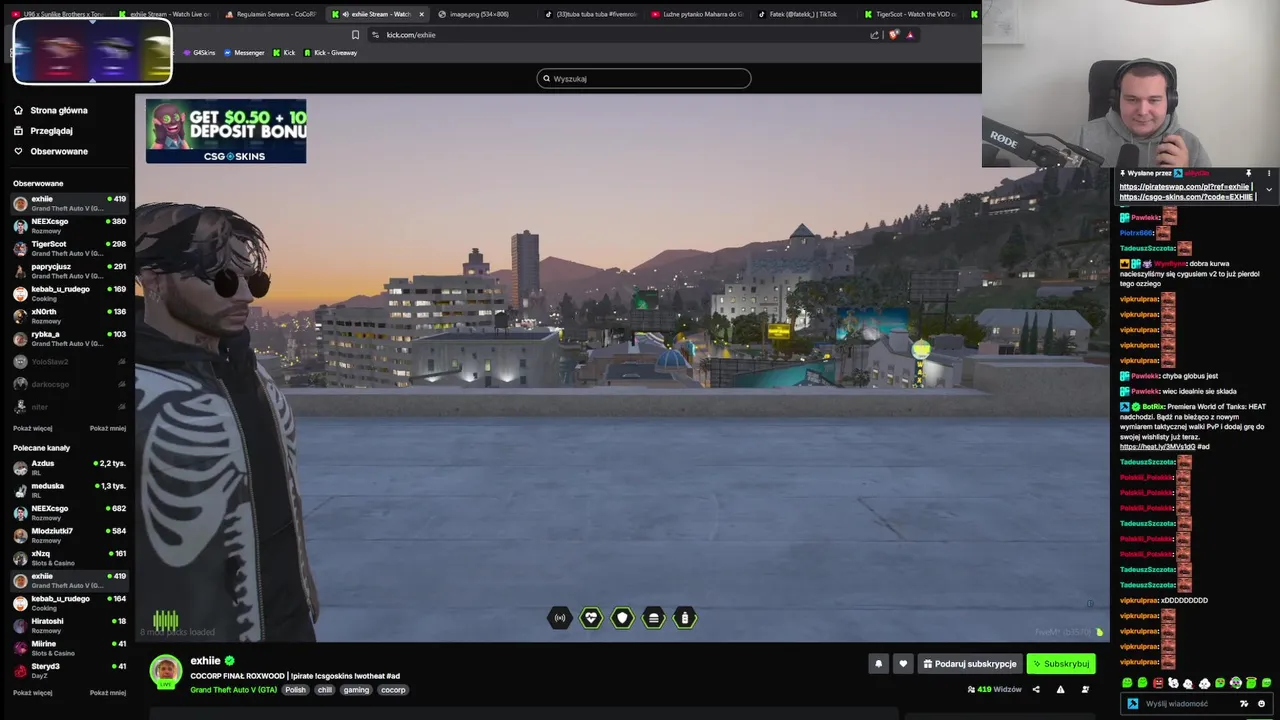The height and width of the screenshot is (720, 1280).
Task: Click Podaruj subskrypcje gift button
Action: coord(970,664)
